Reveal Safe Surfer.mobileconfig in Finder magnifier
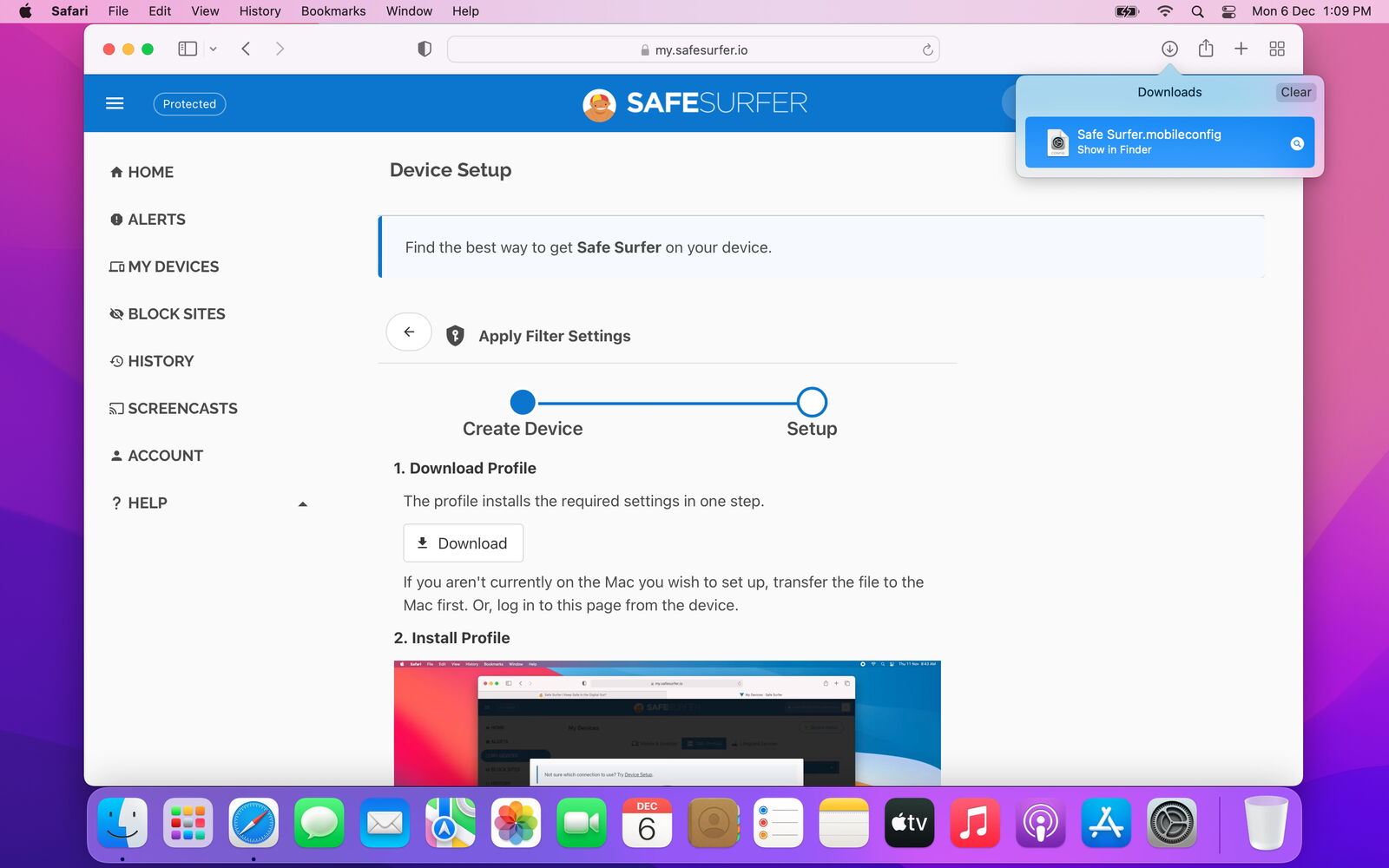Screen dimensions: 1389x868 tap(1297, 143)
